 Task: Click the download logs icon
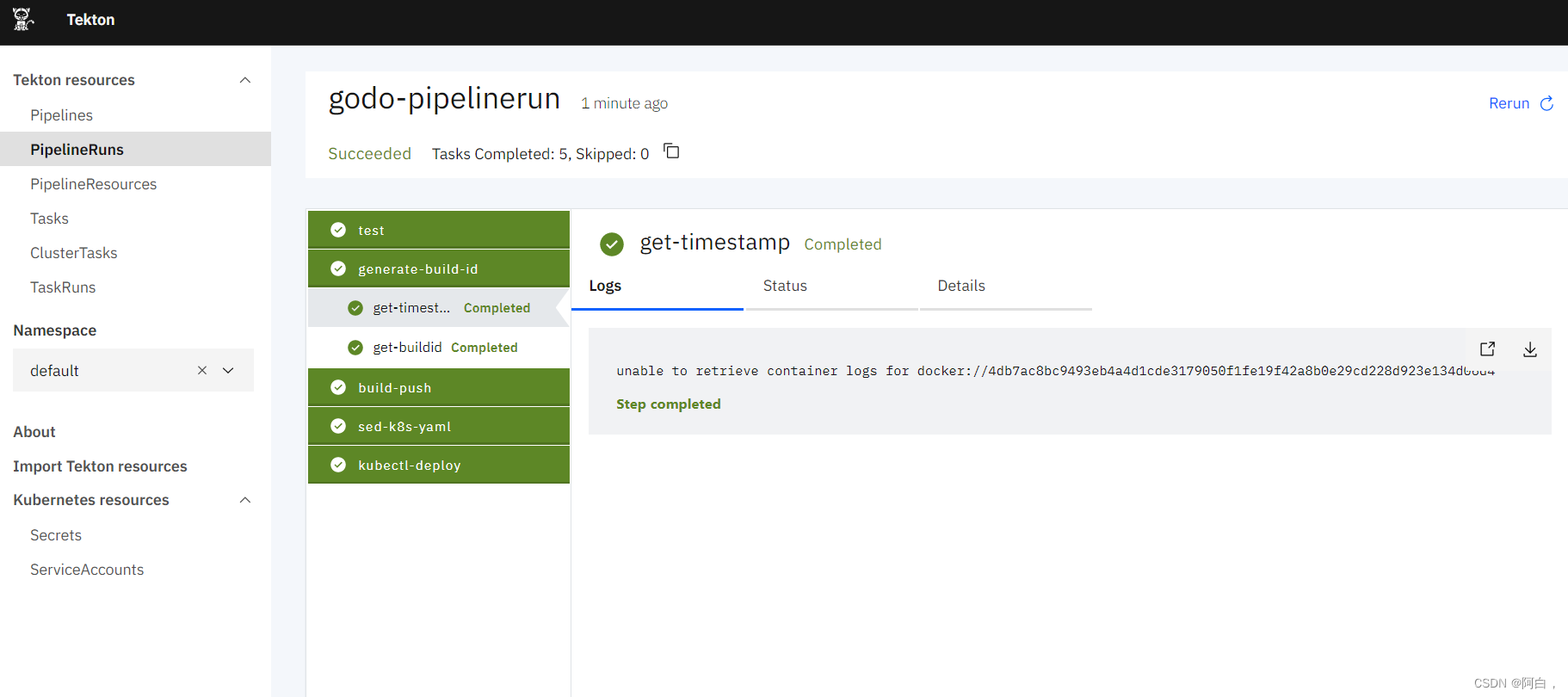pyautogui.click(x=1530, y=349)
